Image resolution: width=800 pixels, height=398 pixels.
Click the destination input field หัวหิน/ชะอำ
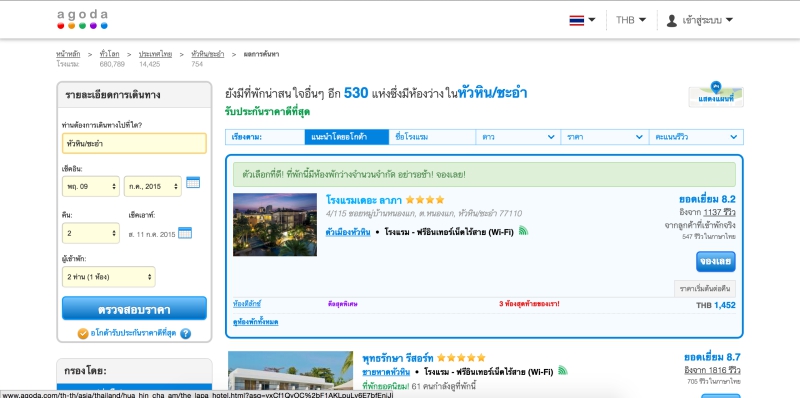click(x=134, y=143)
